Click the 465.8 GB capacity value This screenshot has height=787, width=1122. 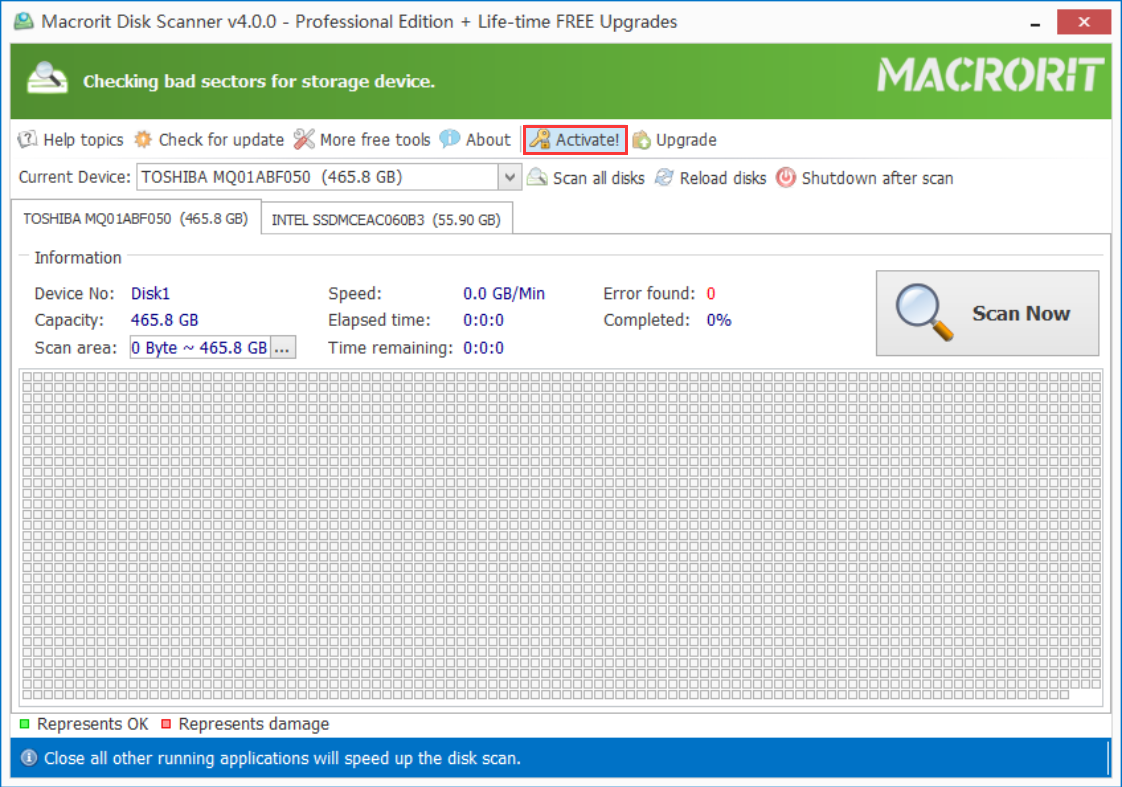click(x=165, y=320)
